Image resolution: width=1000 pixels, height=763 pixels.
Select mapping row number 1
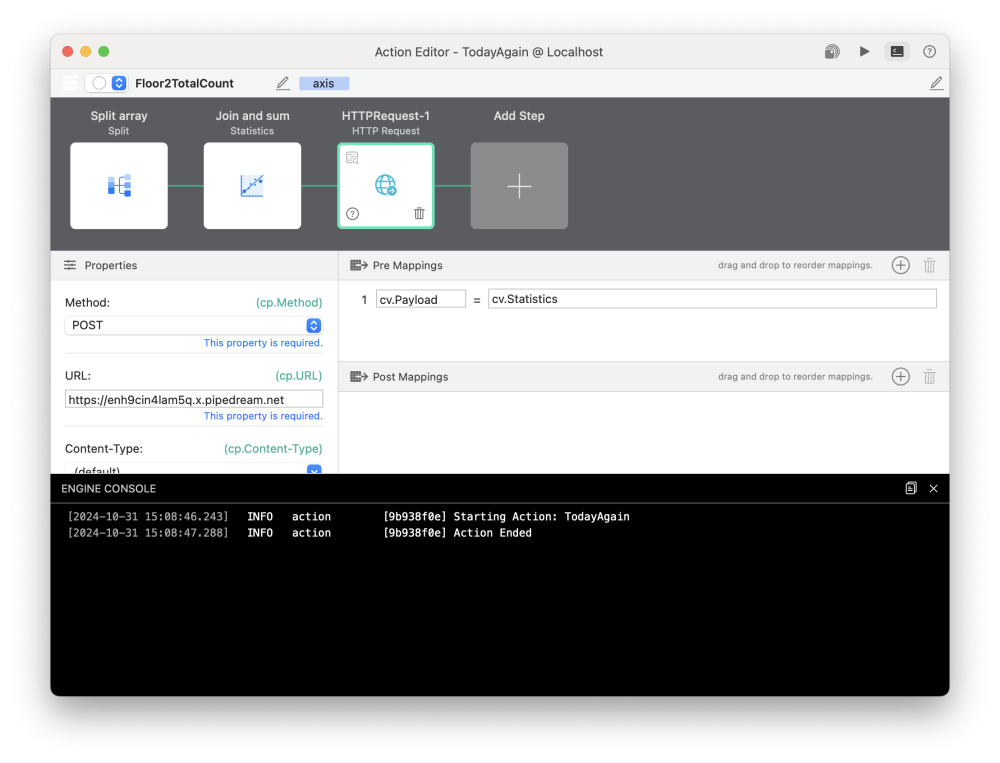pos(364,300)
